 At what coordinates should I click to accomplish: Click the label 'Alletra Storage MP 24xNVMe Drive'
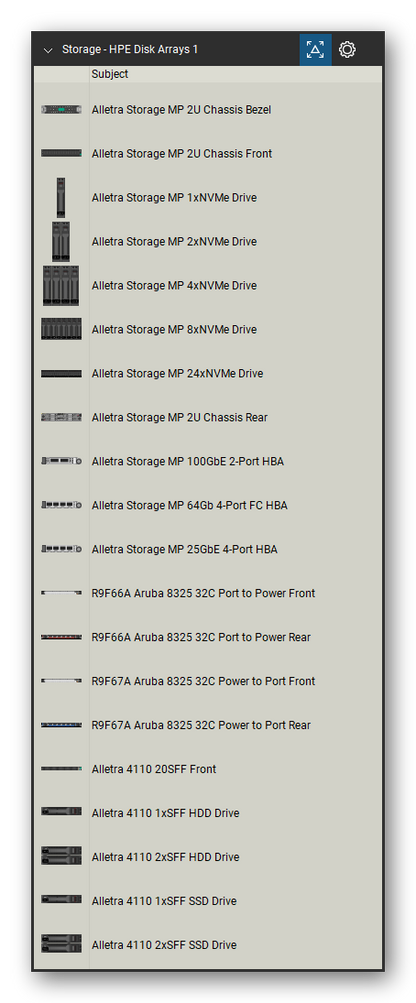coord(177,374)
